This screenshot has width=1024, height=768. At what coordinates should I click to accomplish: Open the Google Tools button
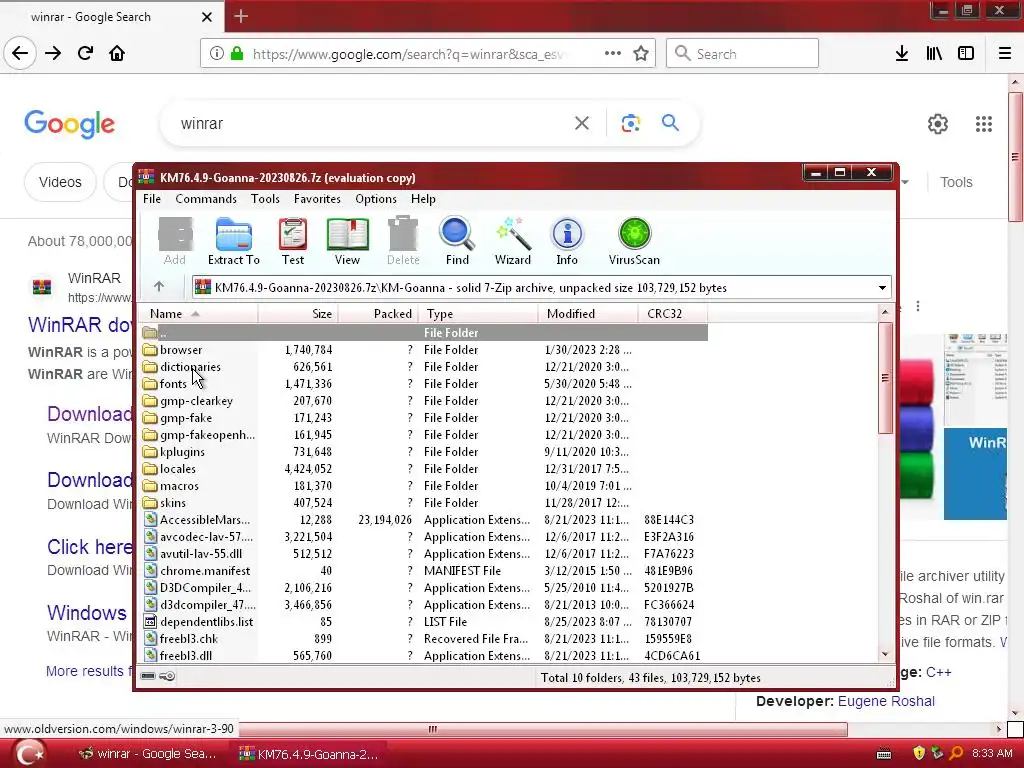click(956, 182)
